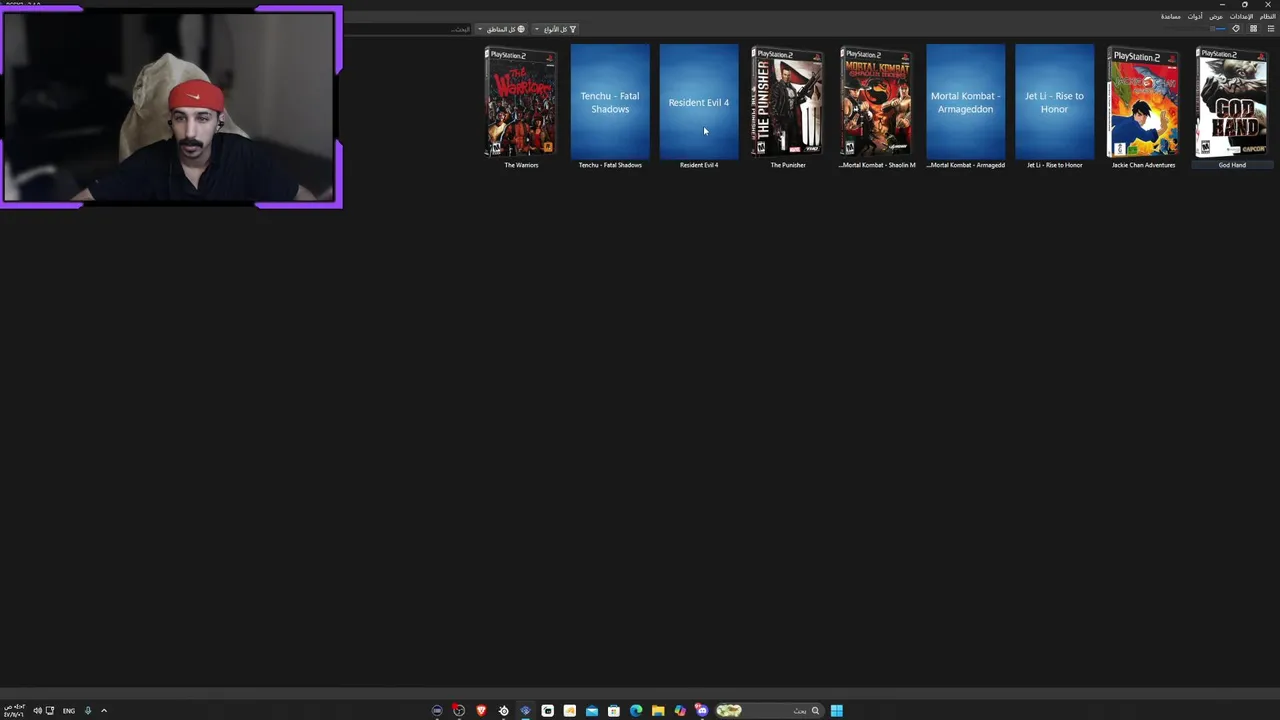Open the Windows Start button

click(x=837, y=710)
